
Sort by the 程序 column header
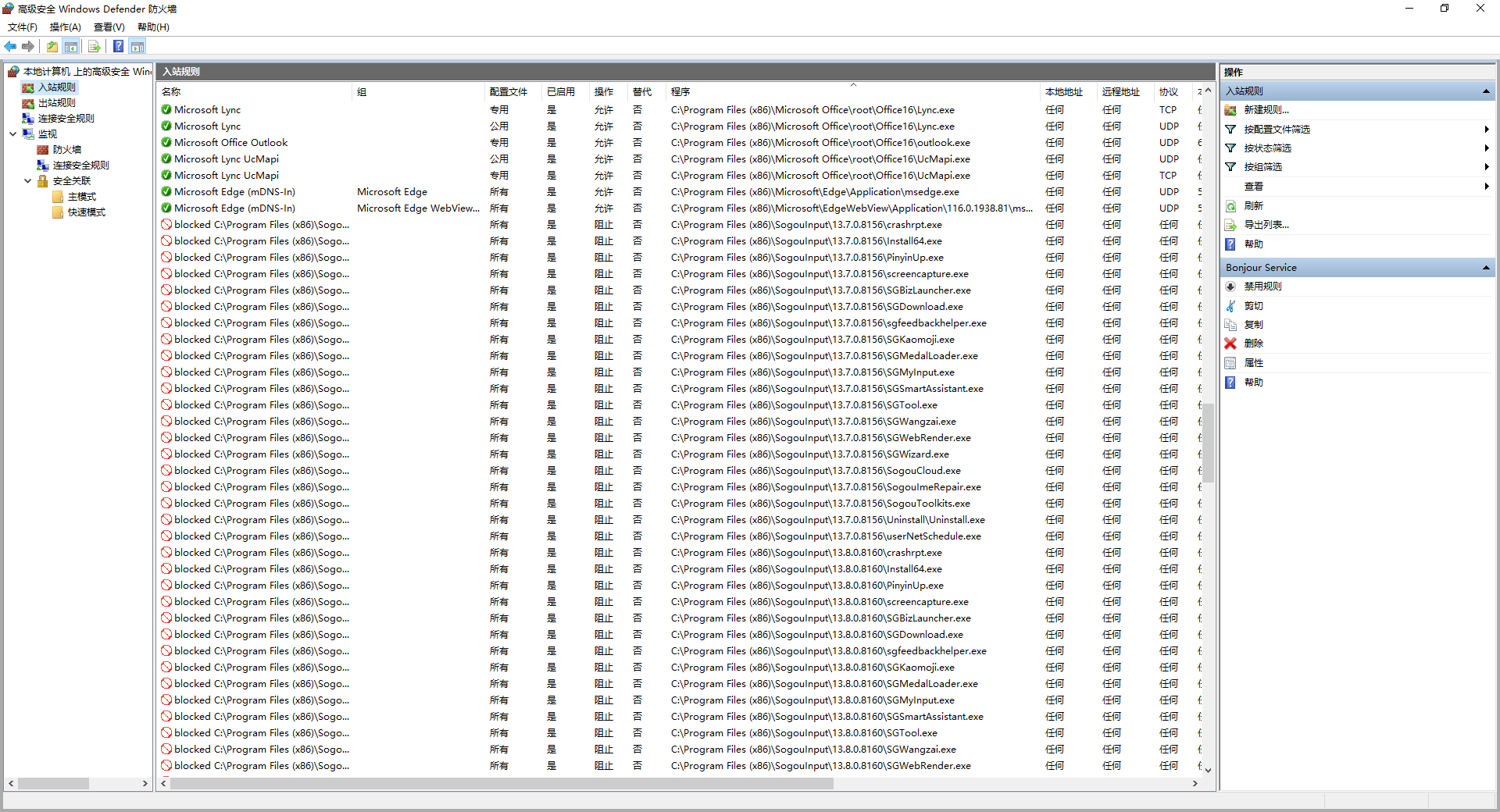pyautogui.click(x=853, y=92)
